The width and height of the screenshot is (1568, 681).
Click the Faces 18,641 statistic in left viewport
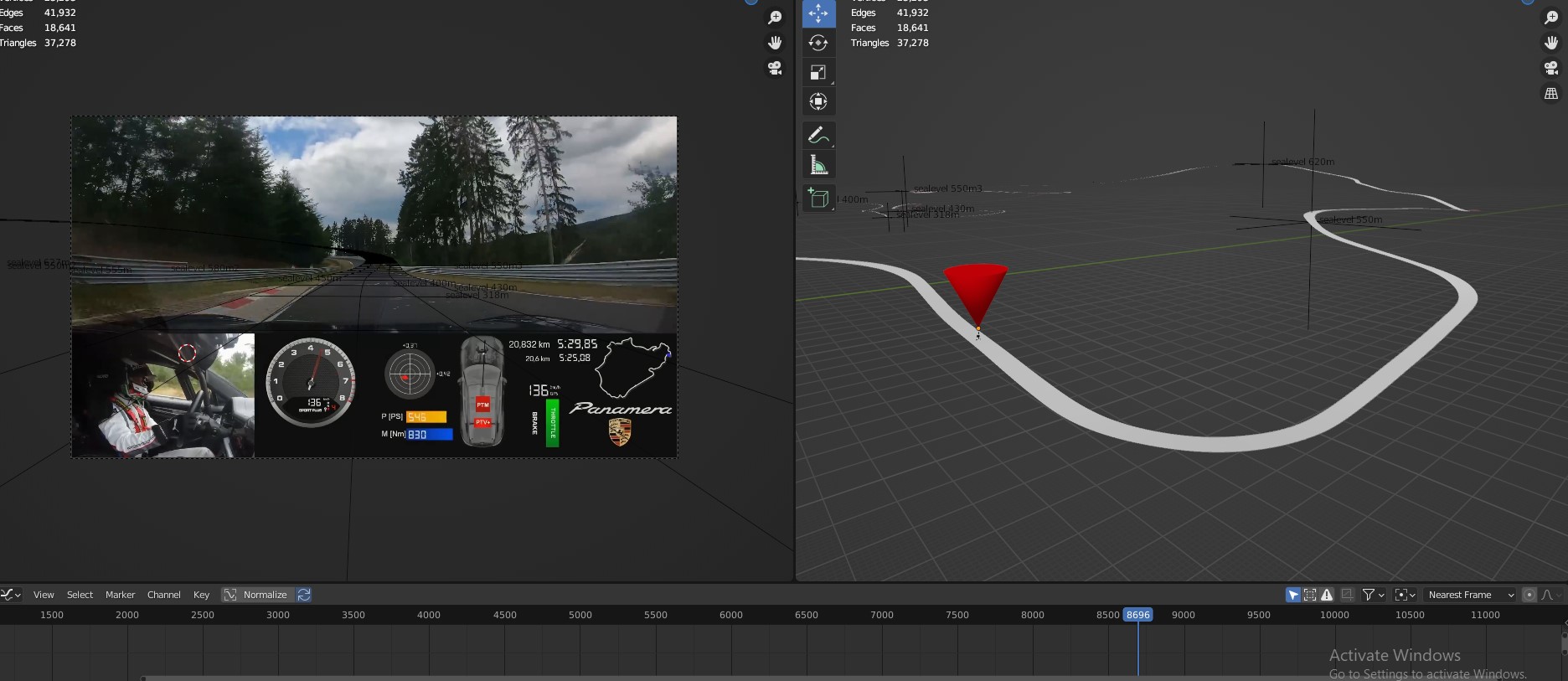38,28
